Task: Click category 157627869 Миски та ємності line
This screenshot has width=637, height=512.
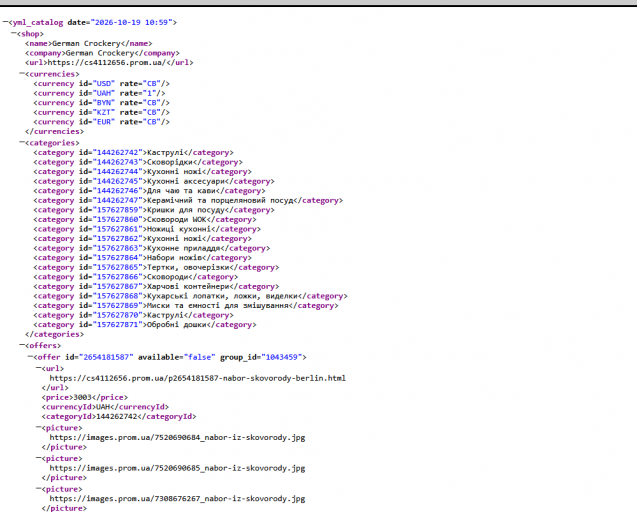Action: [186, 306]
